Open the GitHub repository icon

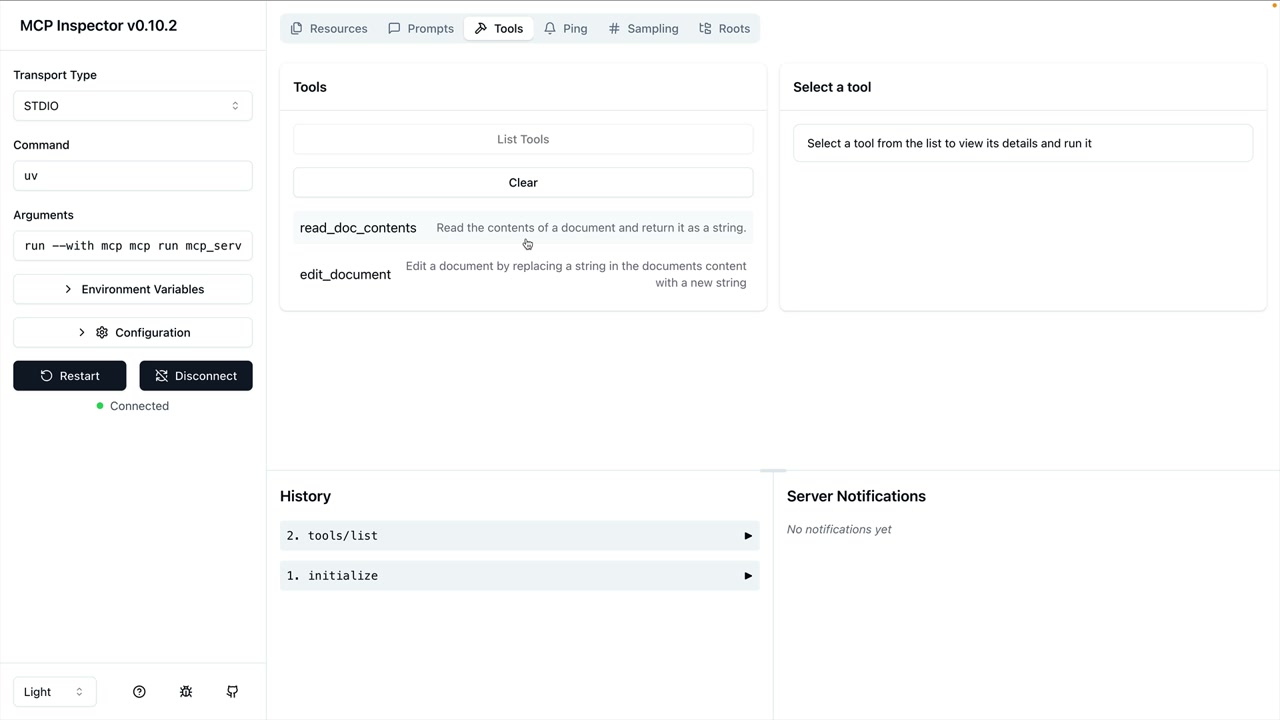click(232, 692)
